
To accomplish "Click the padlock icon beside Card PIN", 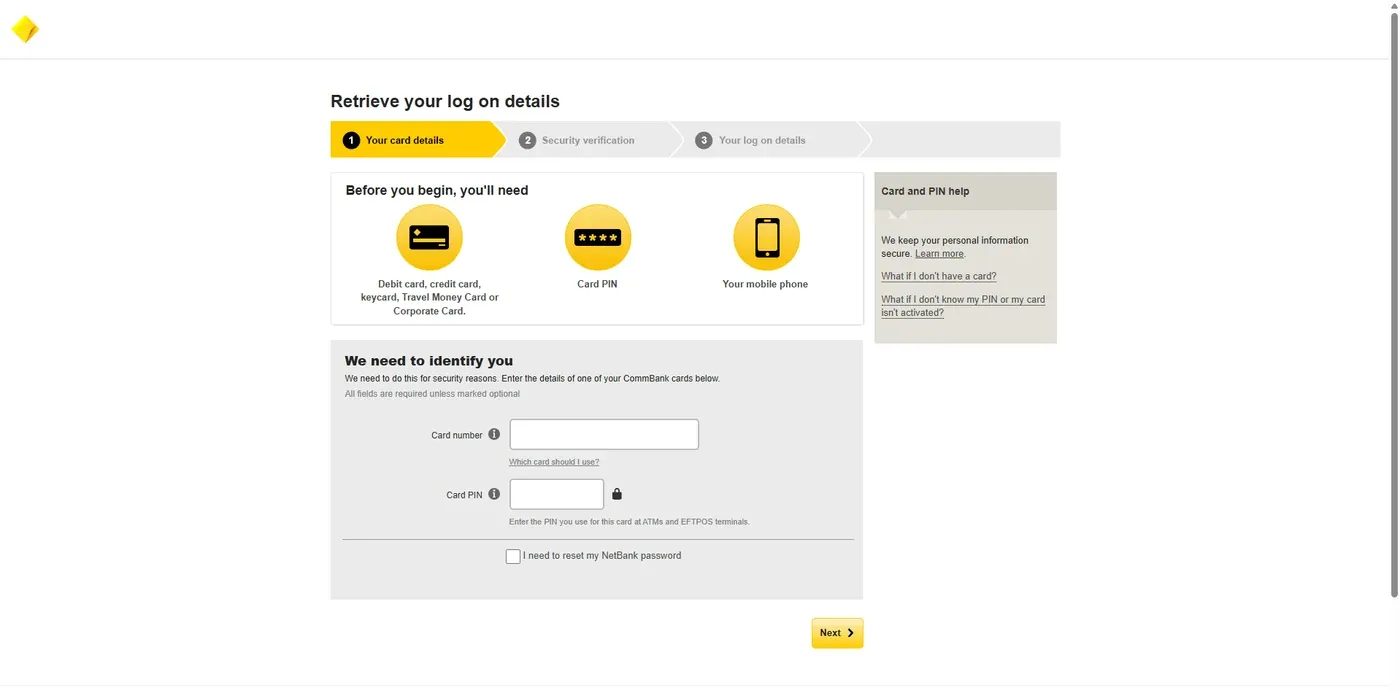I will click(x=617, y=494).
